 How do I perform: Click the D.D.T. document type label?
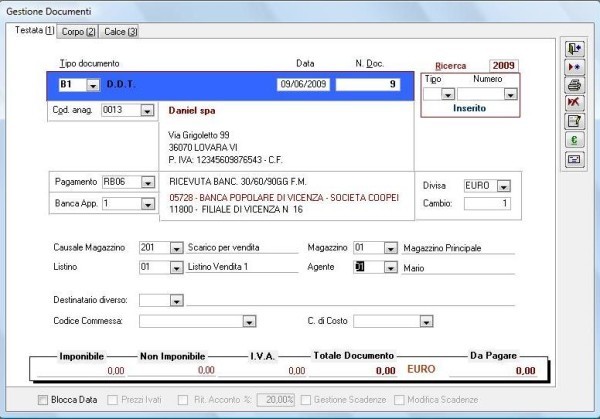[x=121, y=84]
